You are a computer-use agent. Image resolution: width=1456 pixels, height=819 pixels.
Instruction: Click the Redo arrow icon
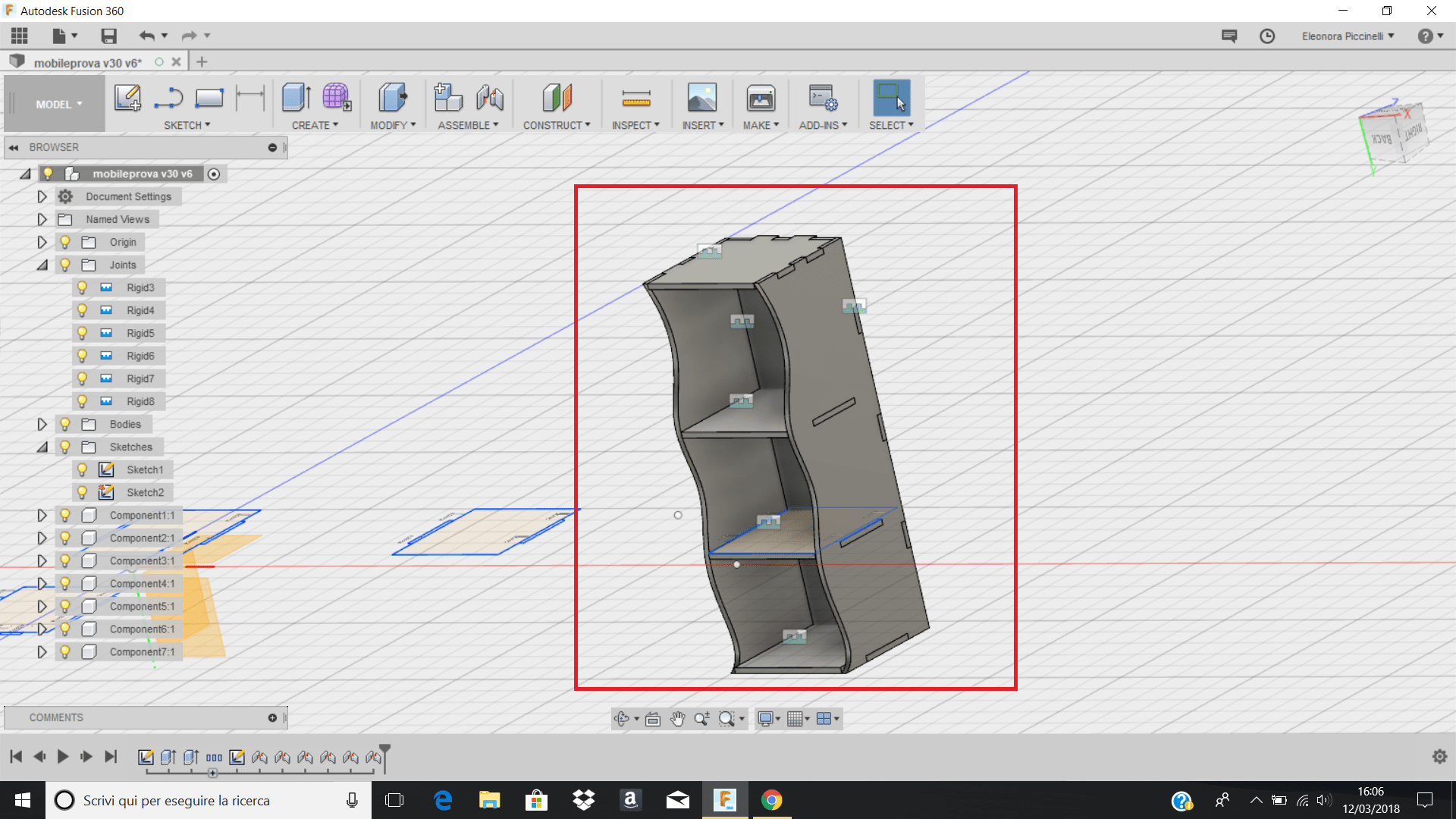click(189, 36)
